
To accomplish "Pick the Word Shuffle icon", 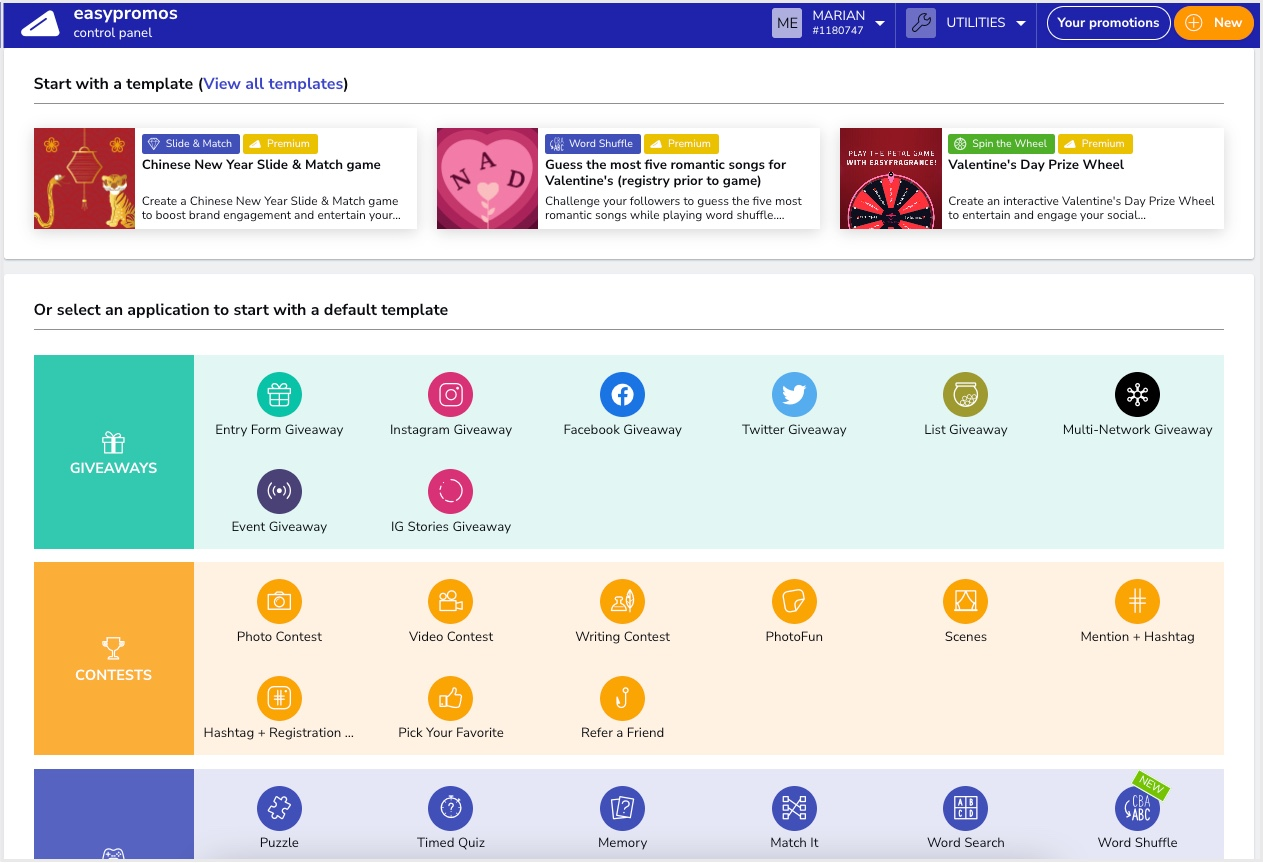I will click(x=1137, y=808).
